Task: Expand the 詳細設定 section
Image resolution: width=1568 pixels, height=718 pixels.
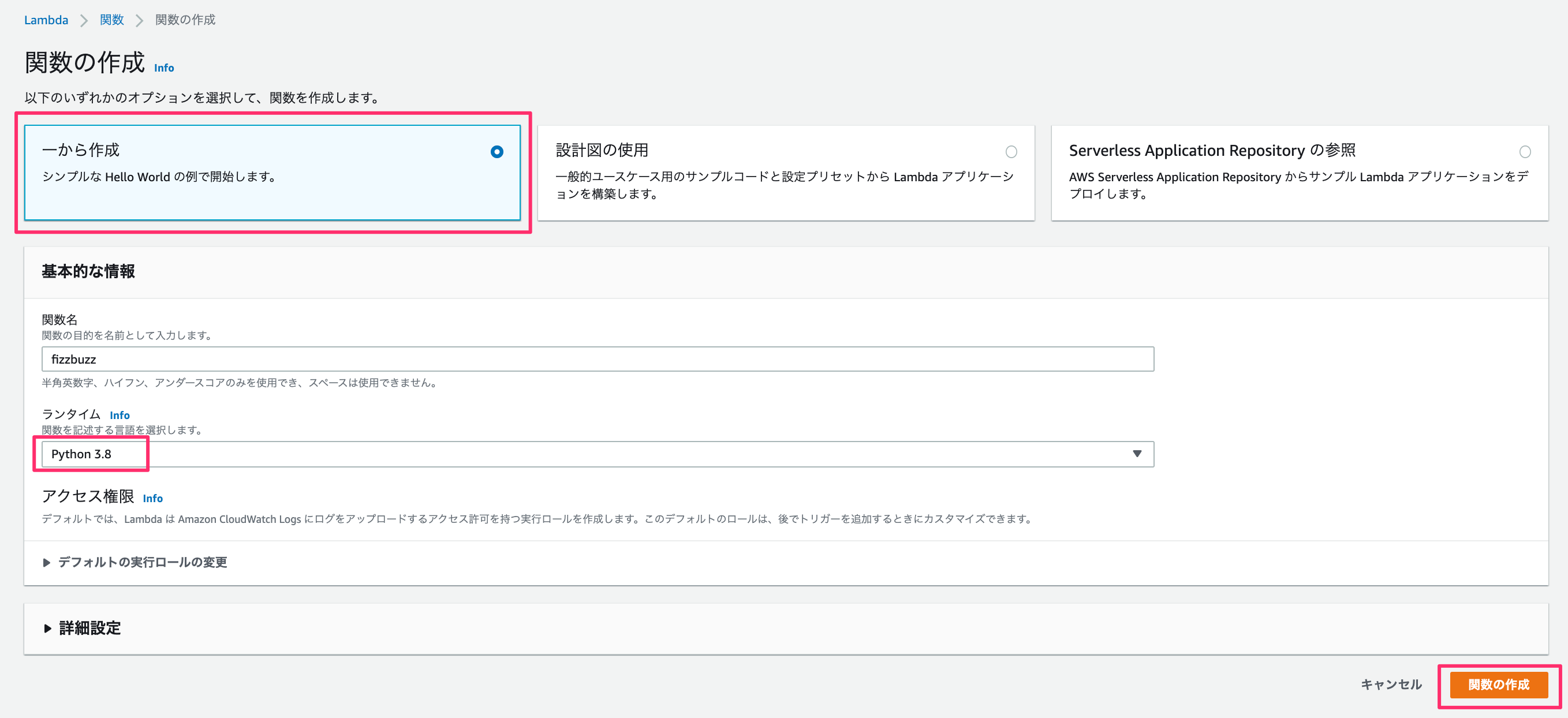Action: [82, 628]
